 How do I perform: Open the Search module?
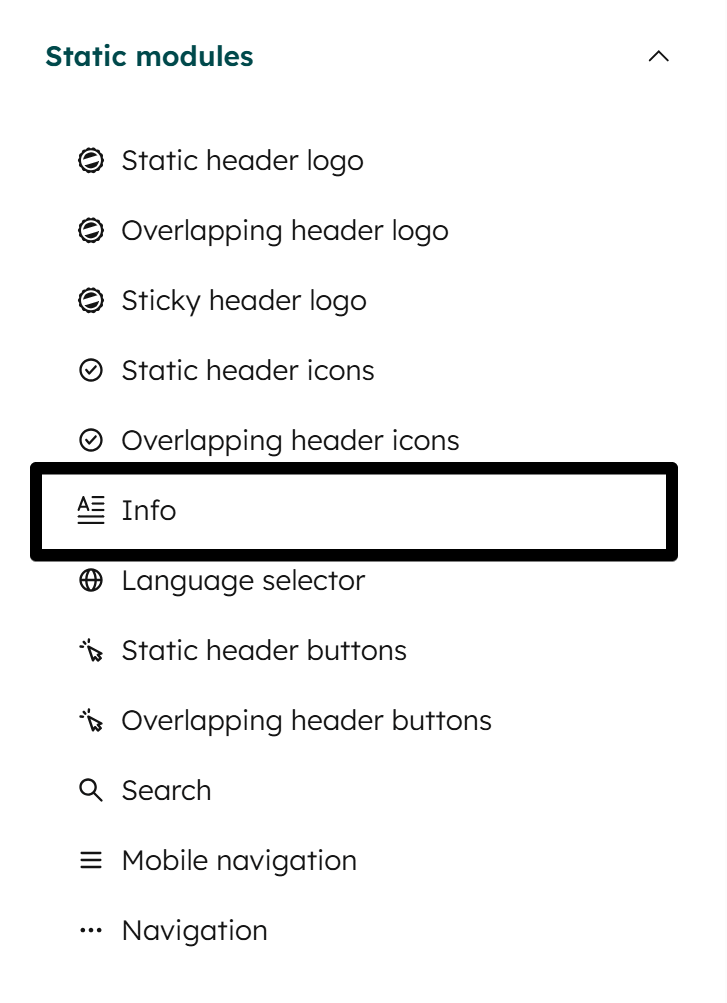(x=166, y=790)
